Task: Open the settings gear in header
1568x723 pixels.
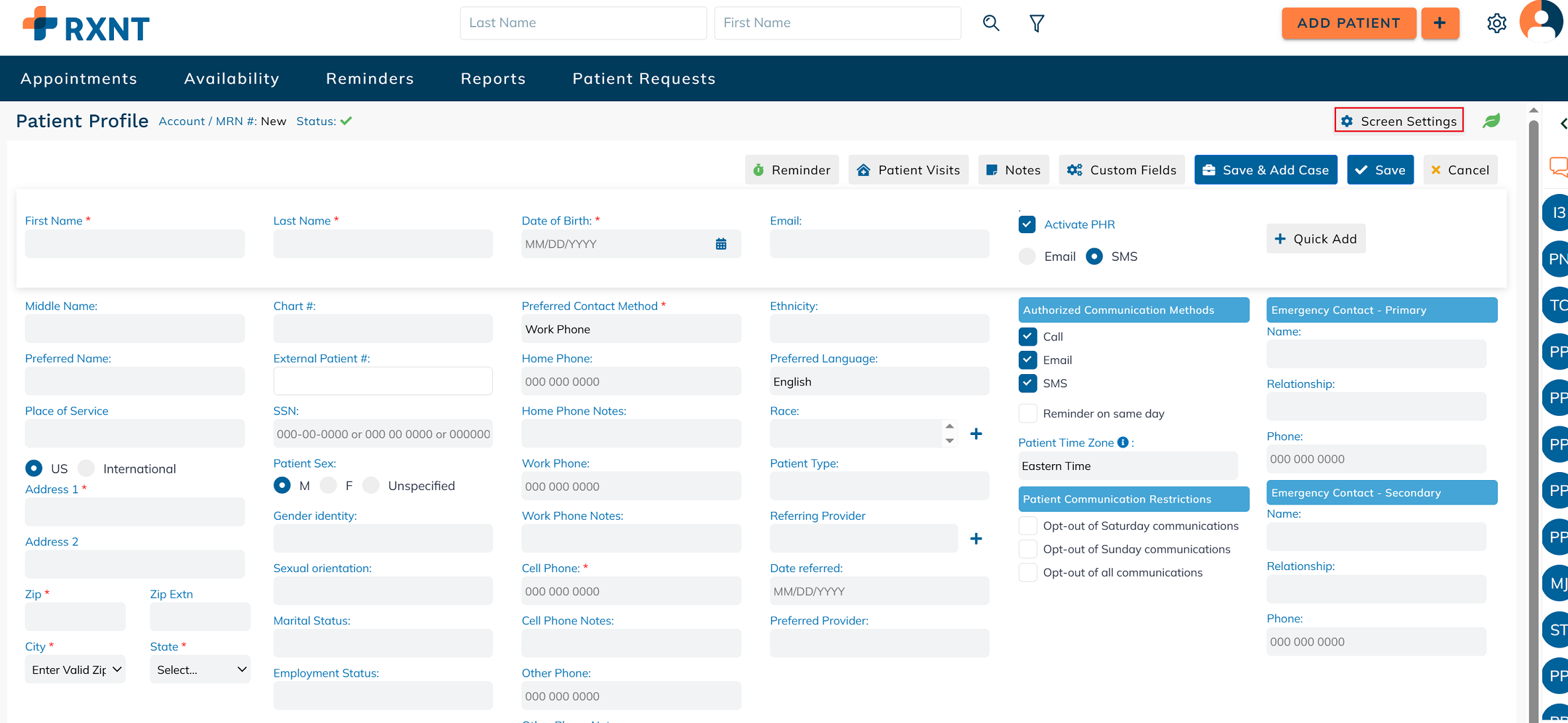Action: pos(1496,23)
